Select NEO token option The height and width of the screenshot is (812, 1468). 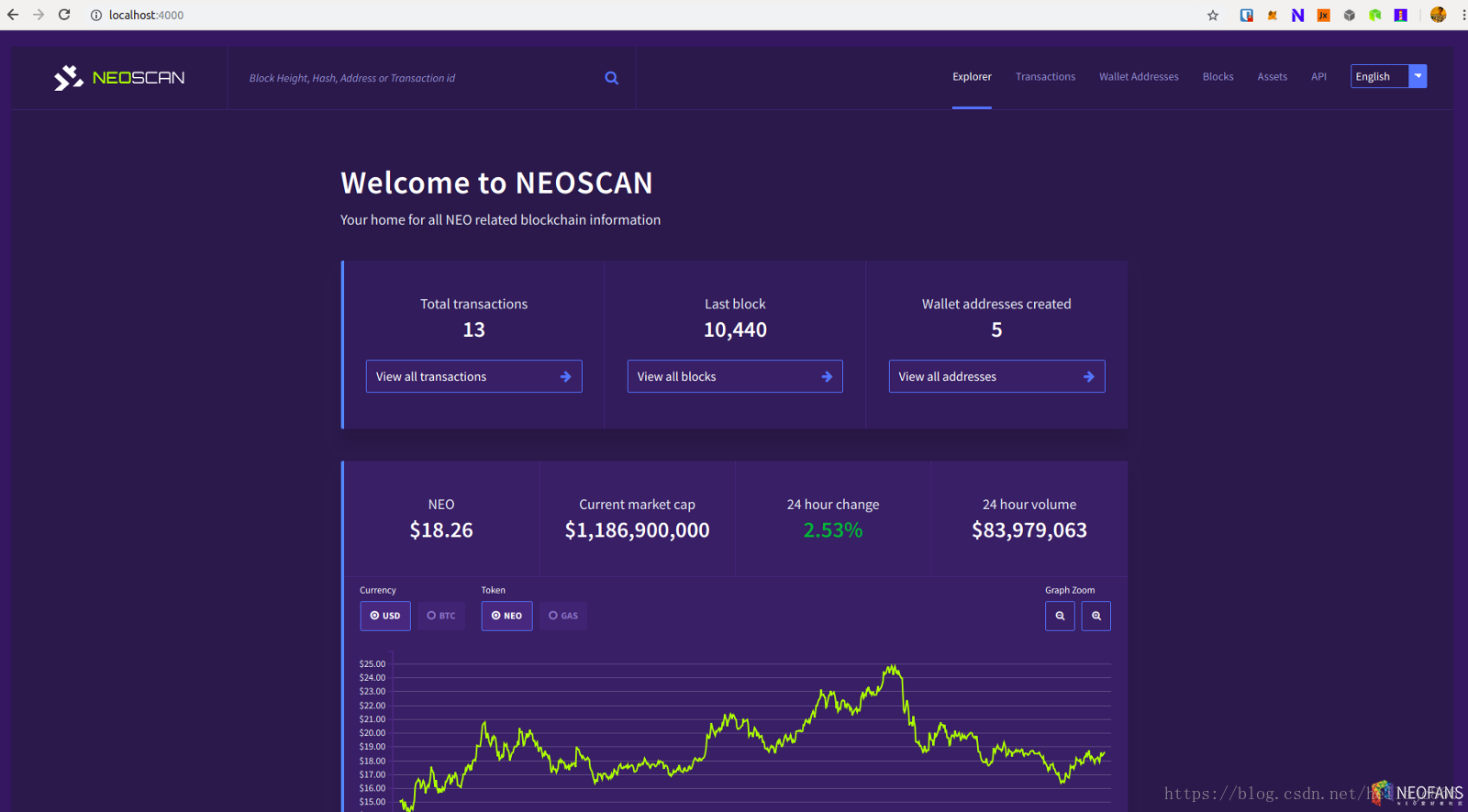pyautogui.click(x=506, y=616)
